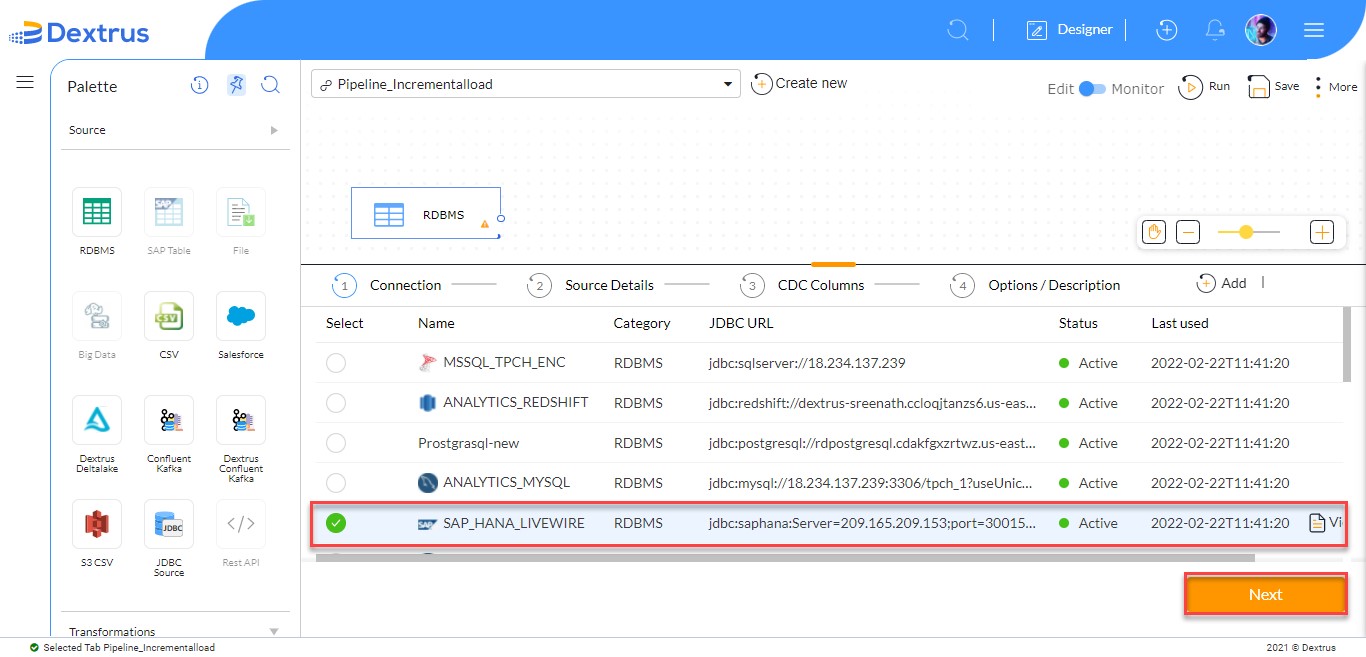The width and height of the screenshot is (1366, 657).
Task: Go to the Connection step tab
Action: click(x=387, y=285)
